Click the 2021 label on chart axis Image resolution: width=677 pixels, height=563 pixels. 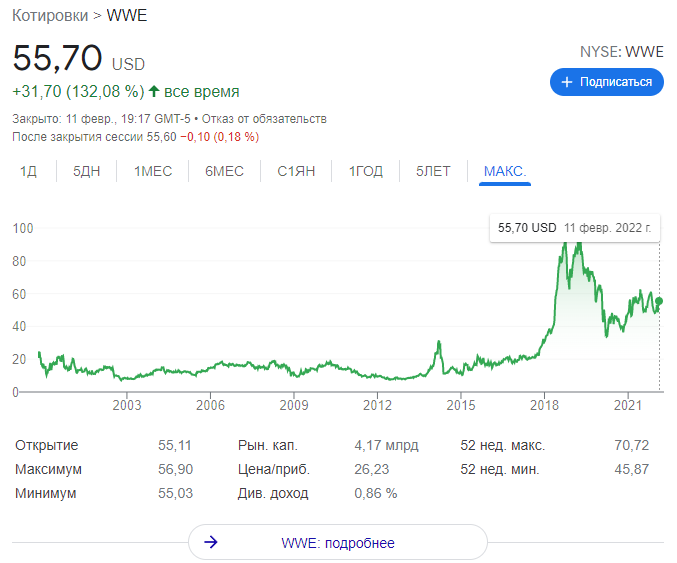click(x=628, y=405)
